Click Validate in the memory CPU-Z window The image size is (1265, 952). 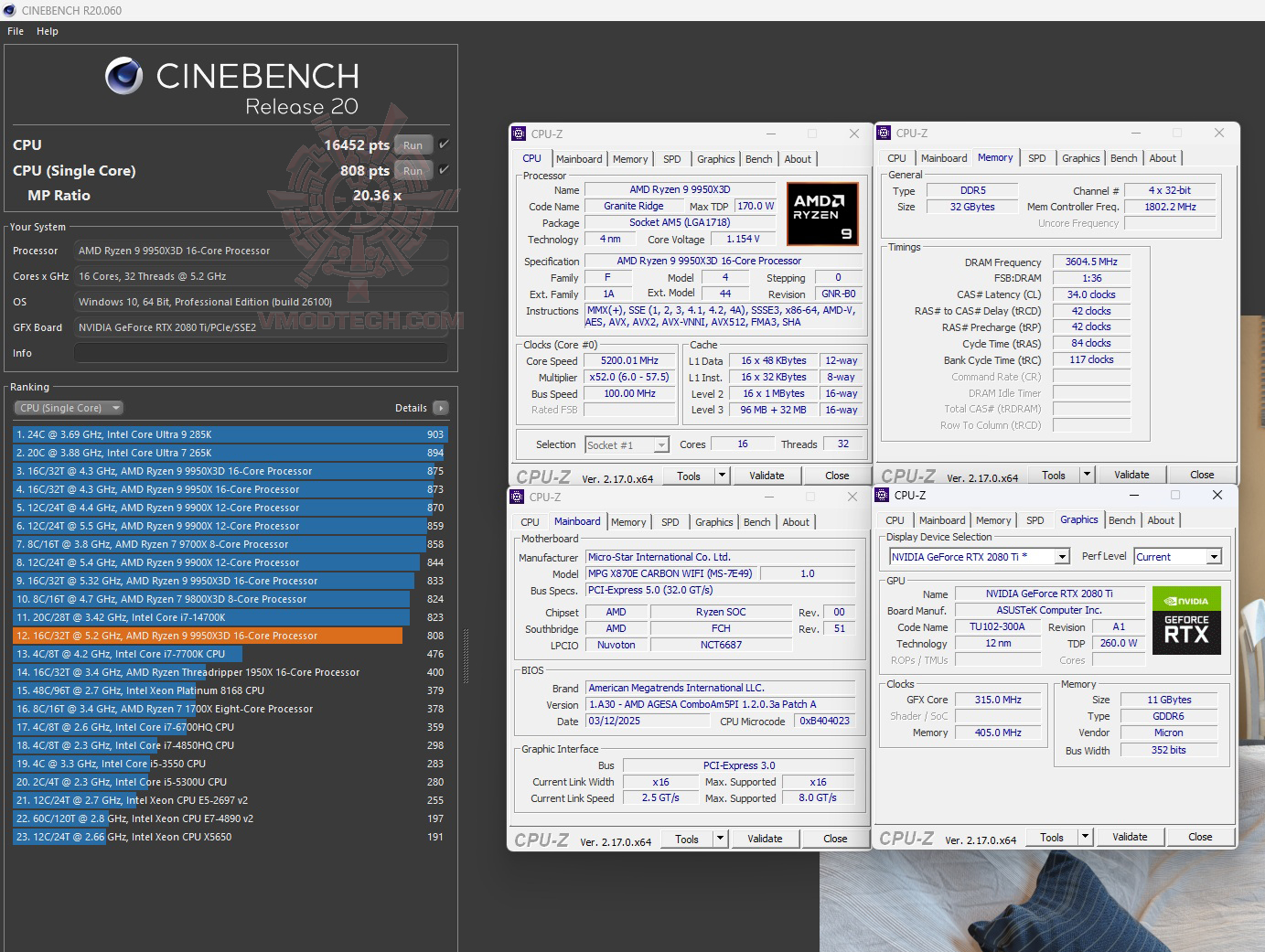point(1131,475)
